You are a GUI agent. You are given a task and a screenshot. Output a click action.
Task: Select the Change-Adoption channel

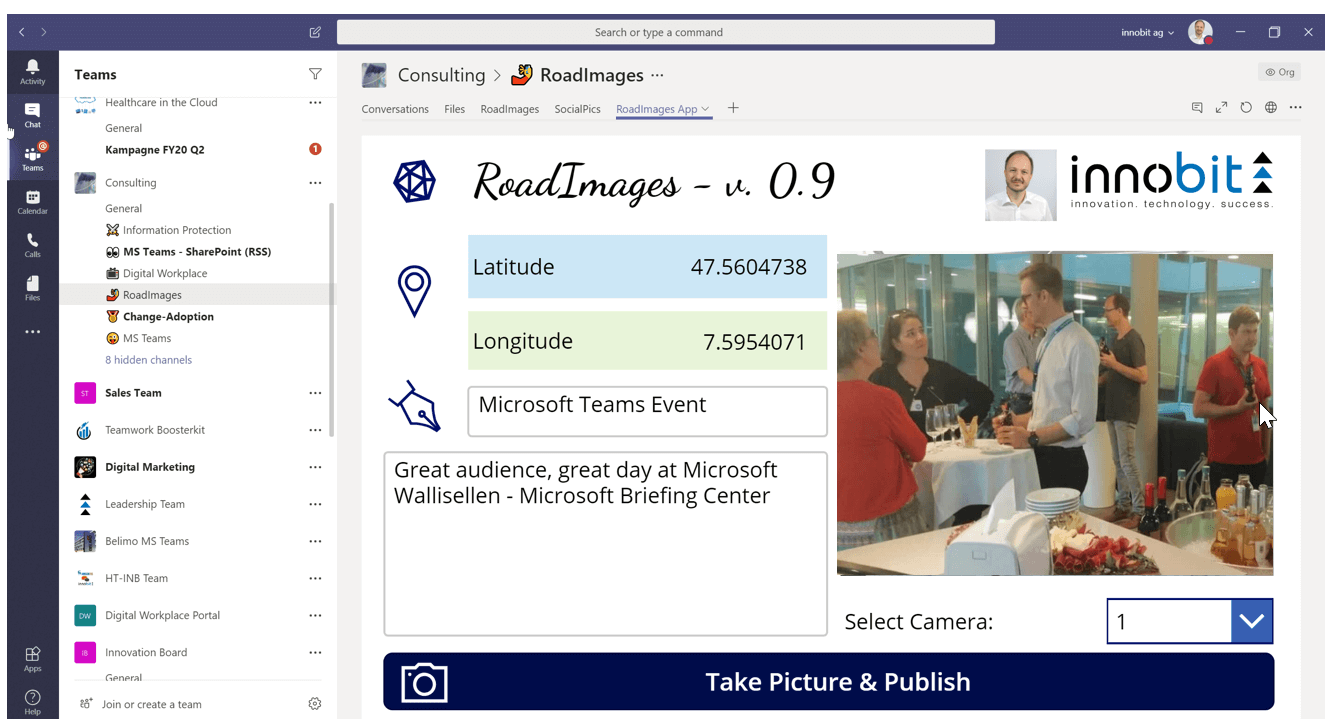tap(168, 317)
